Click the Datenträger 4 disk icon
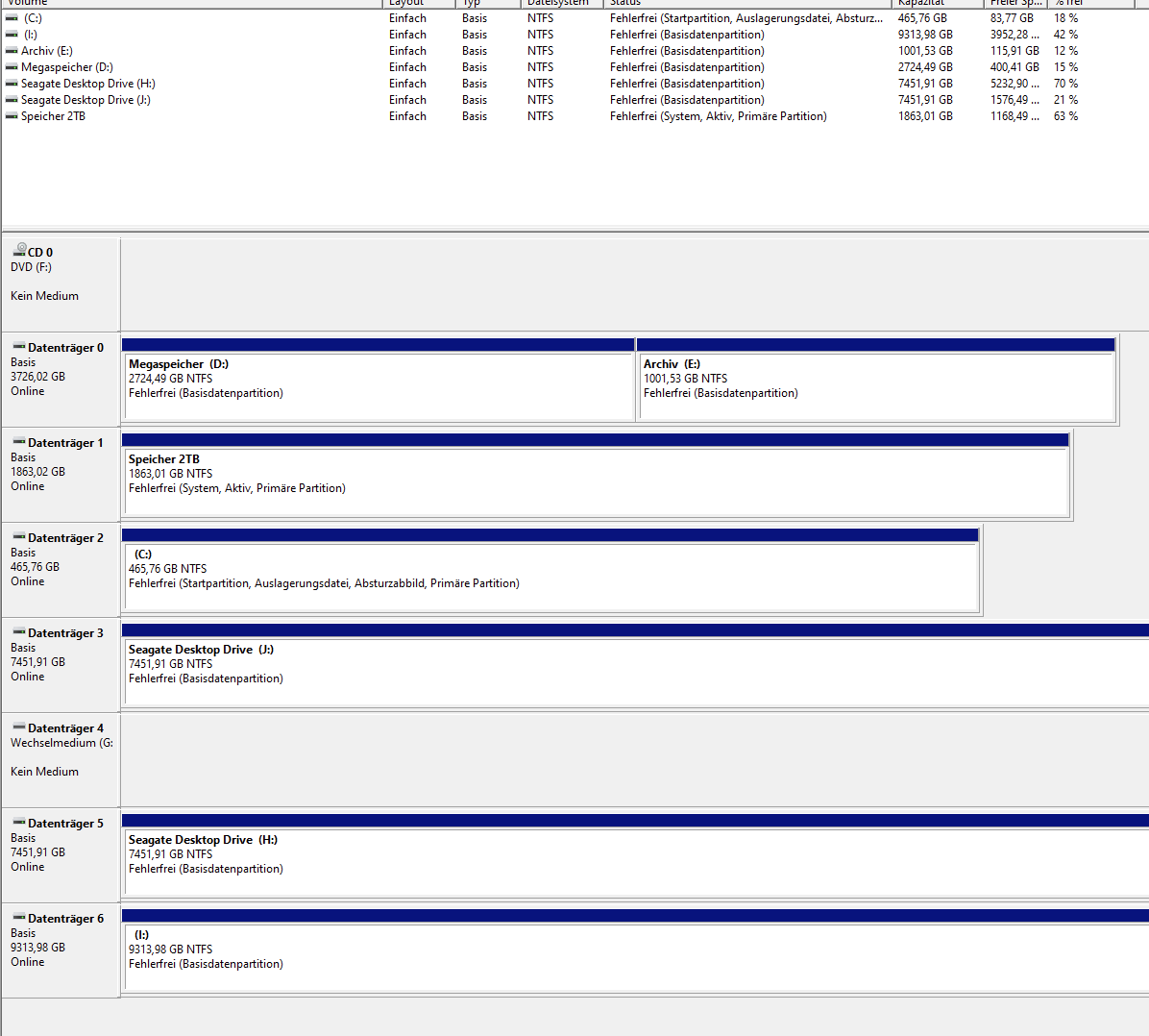Screen dimensions: 1149x1036 pos(19,727)
